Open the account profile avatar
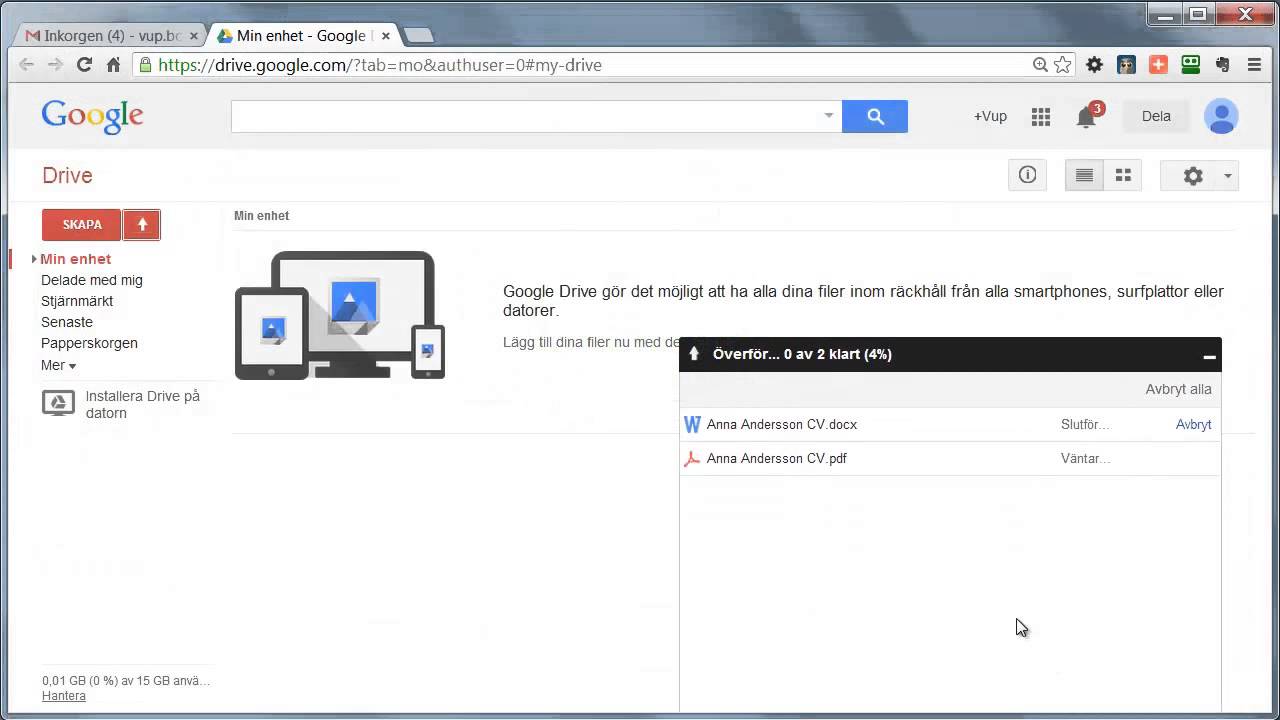 point(1221,117)
